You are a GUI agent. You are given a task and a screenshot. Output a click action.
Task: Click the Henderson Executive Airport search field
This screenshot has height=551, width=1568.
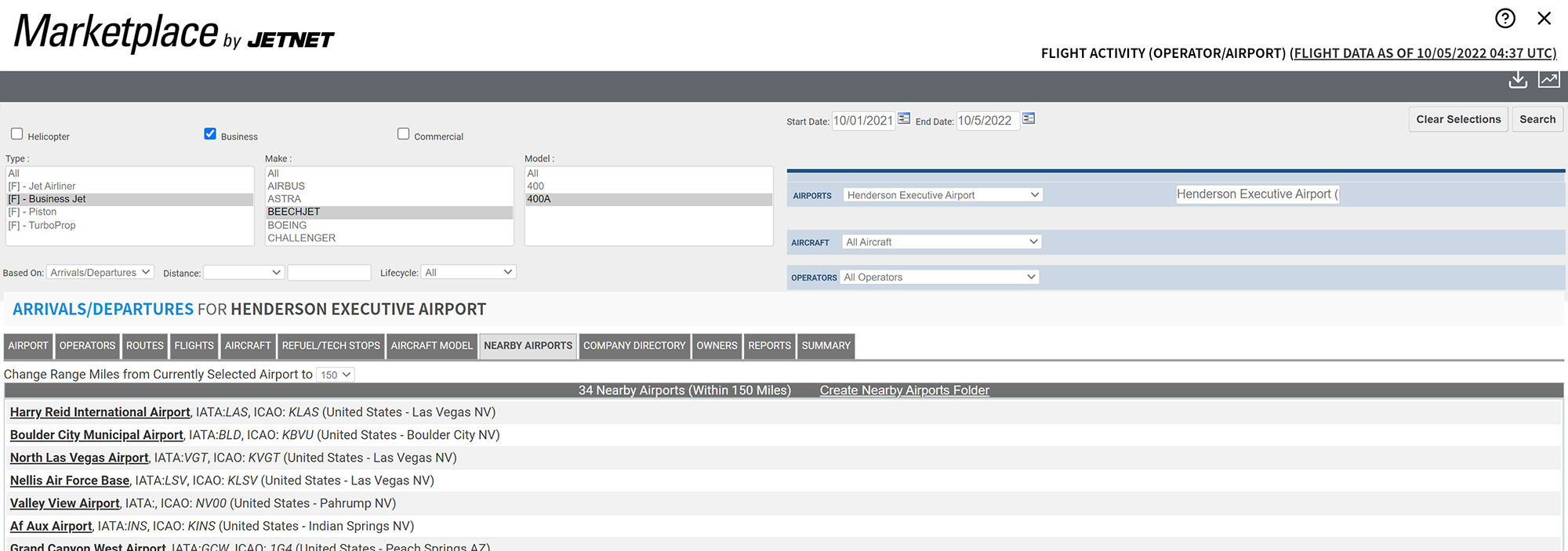point(1258,194)
